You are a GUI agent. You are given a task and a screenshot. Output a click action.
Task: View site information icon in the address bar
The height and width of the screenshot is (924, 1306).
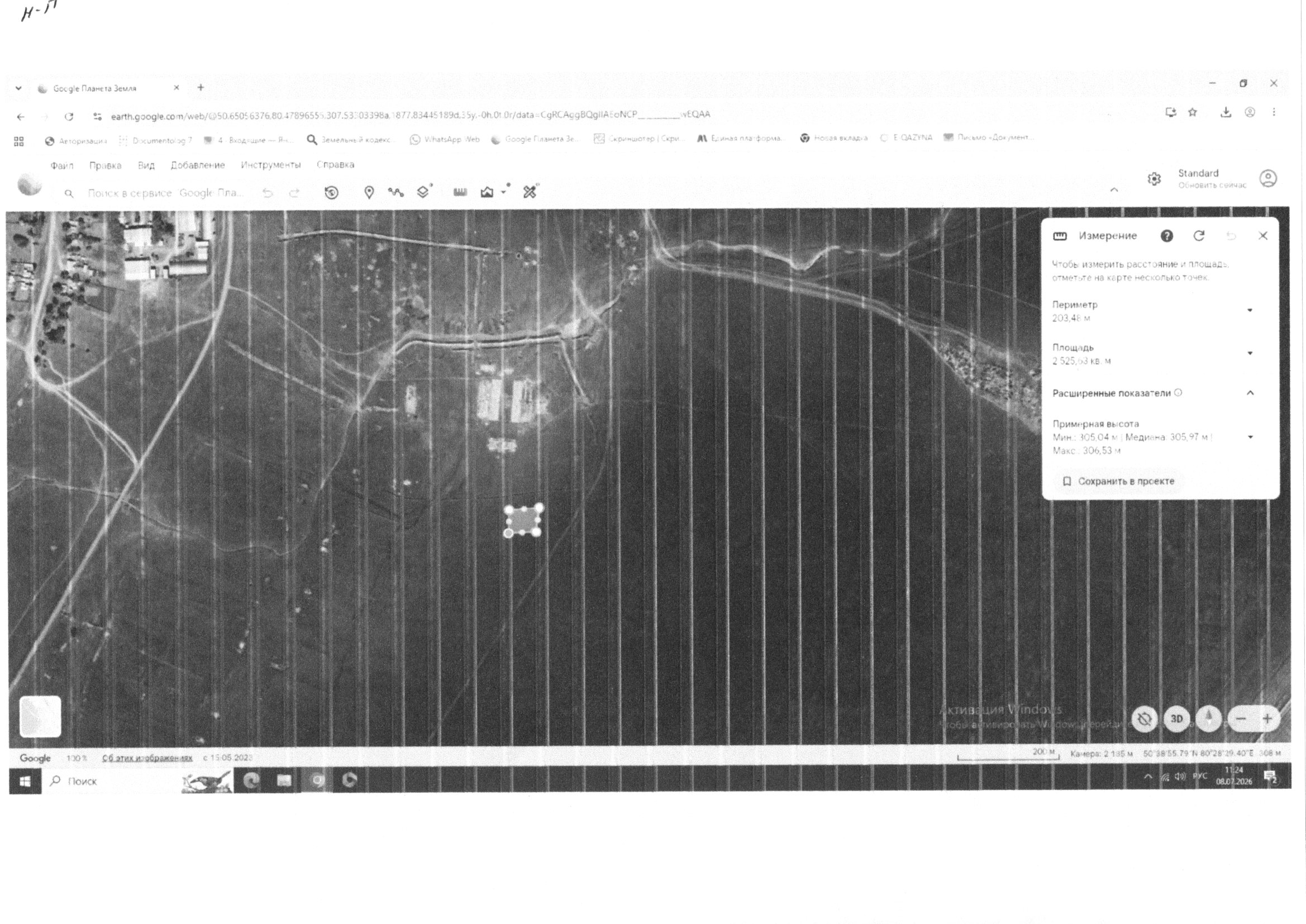[97, 117]
